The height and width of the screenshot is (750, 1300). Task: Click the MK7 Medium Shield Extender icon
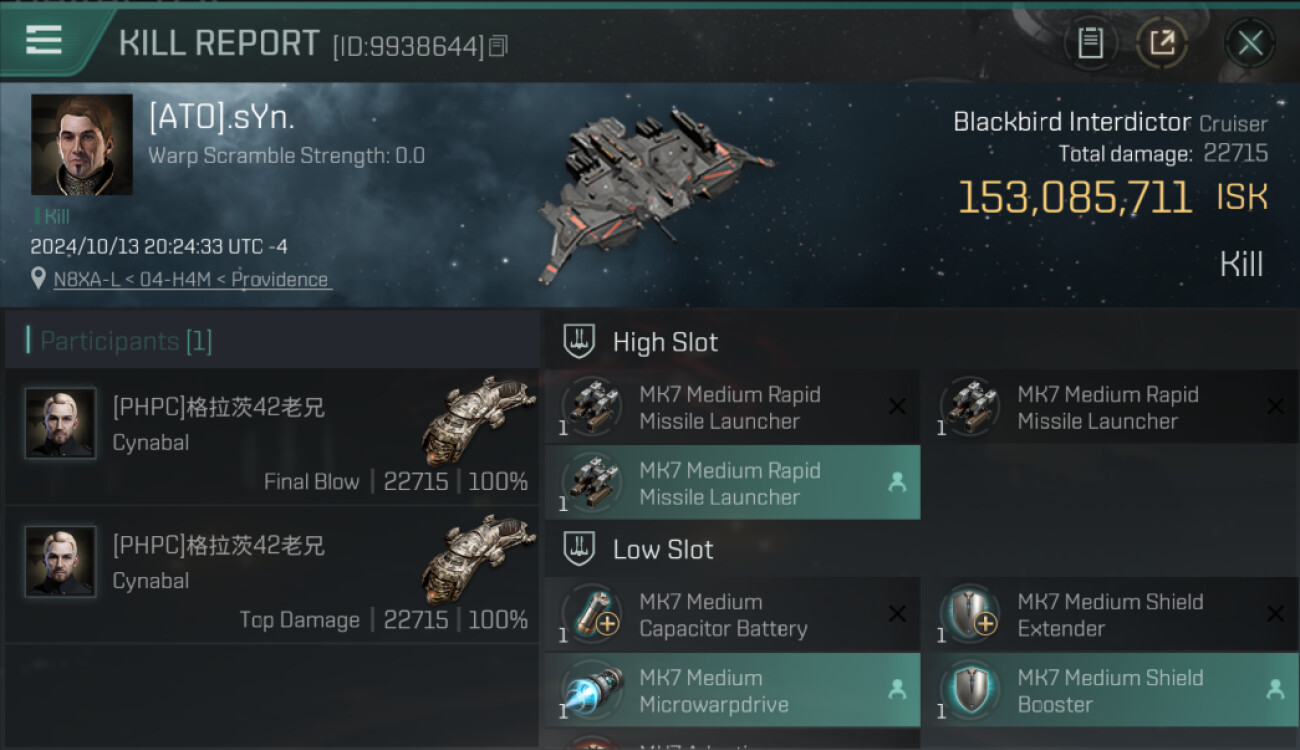[970, 614]
